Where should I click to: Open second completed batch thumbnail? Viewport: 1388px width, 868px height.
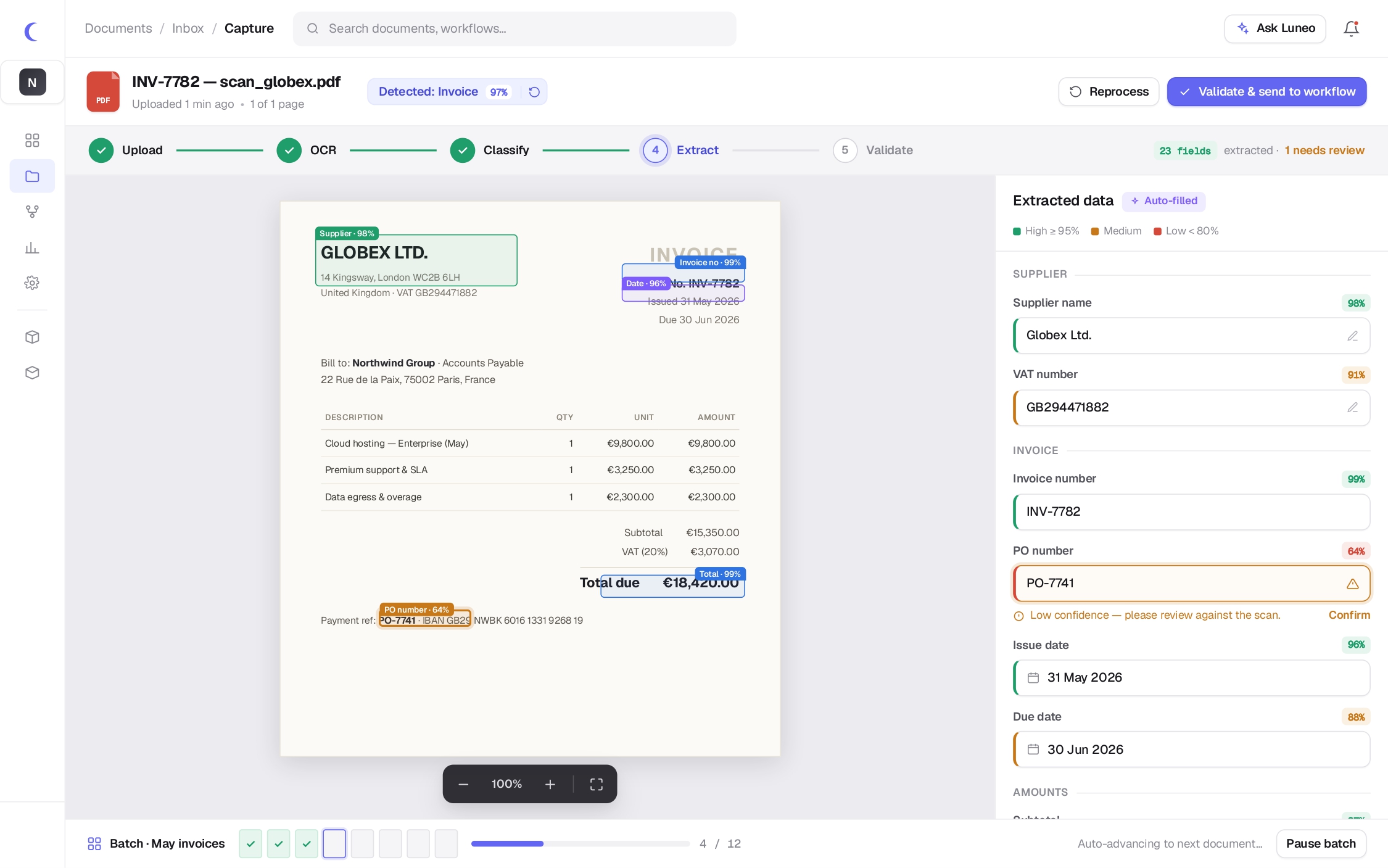tap(278, 843)
